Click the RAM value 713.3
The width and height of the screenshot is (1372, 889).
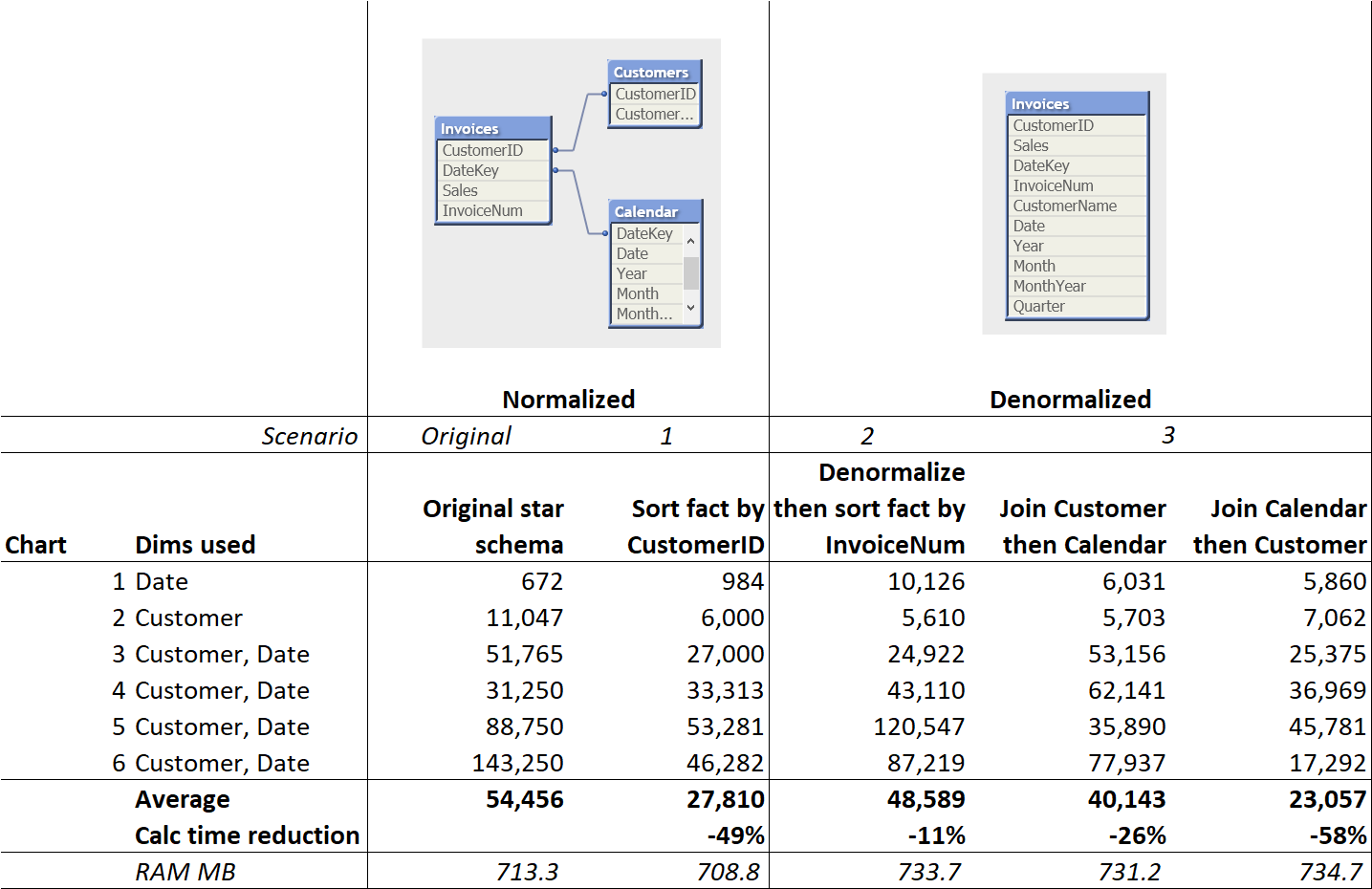click(x=527, y=872)
